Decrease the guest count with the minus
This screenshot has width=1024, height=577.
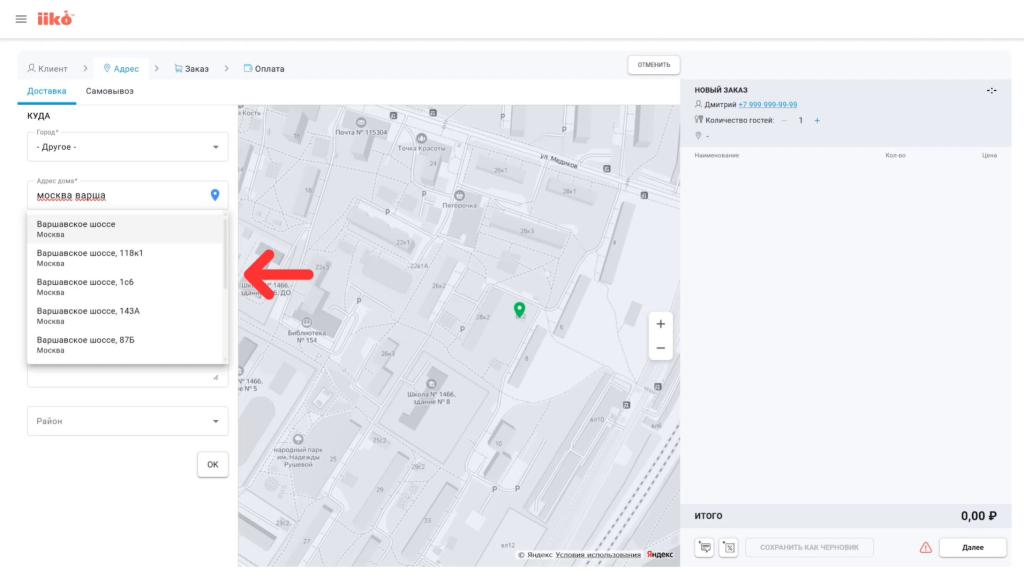[784, 120]
